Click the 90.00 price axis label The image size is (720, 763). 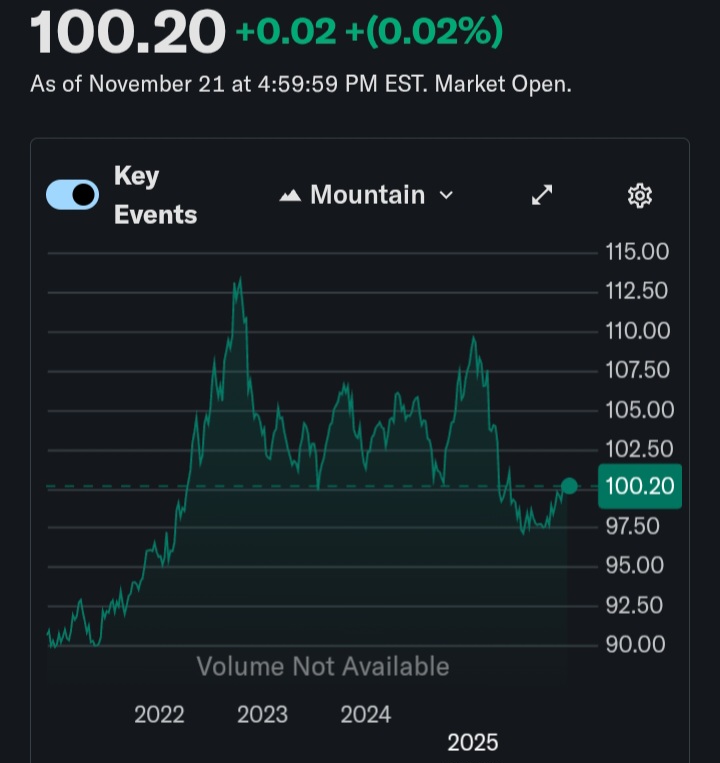pos(637,644)
